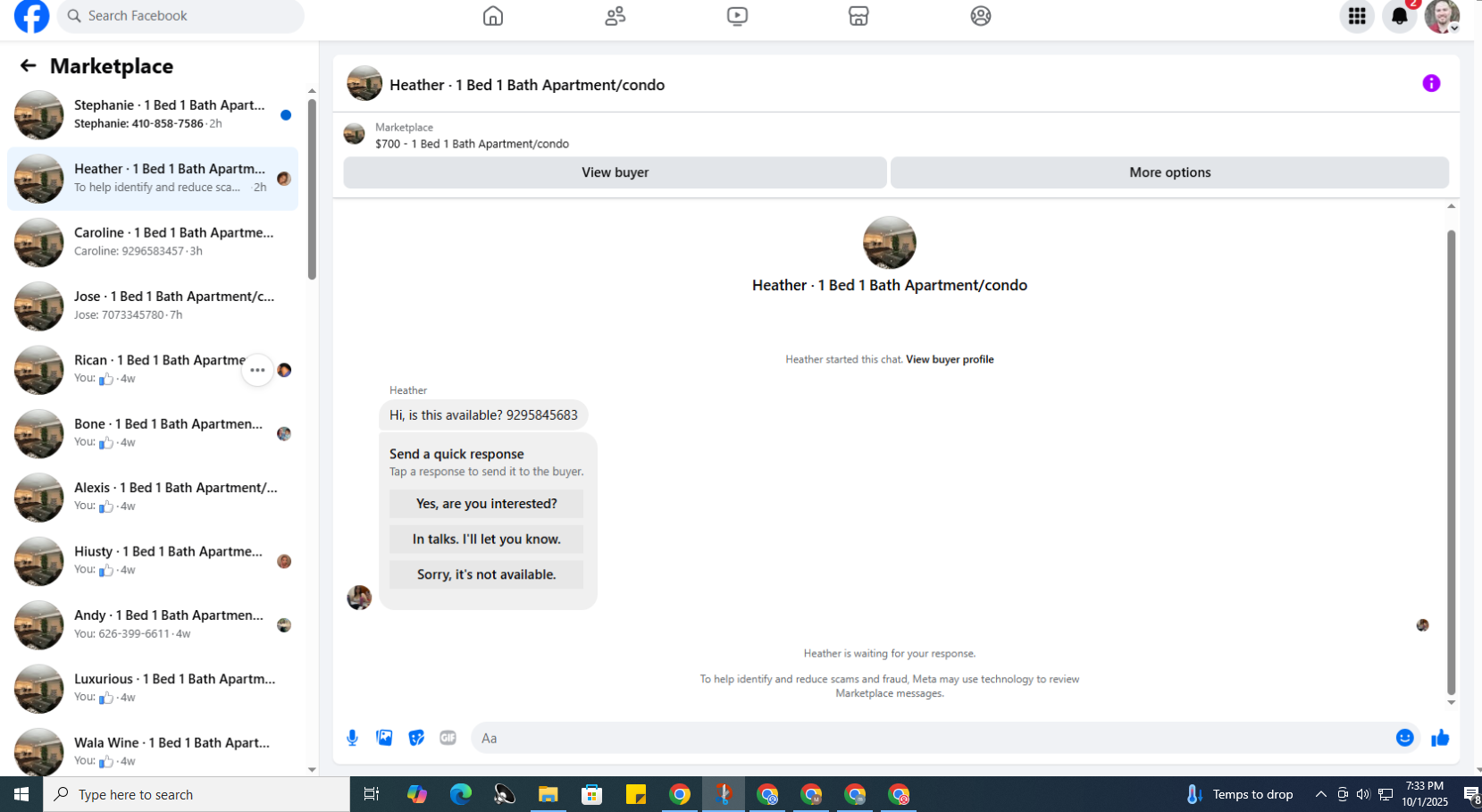Open Stephanie's conversation
This screenshot has height=812, width=1482.
click(153, 114)
